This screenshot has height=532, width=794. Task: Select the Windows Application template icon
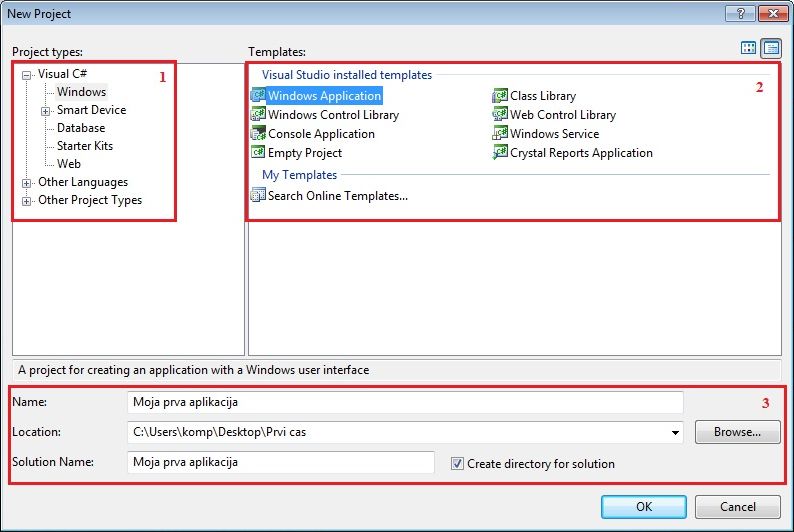pos(258,95)
